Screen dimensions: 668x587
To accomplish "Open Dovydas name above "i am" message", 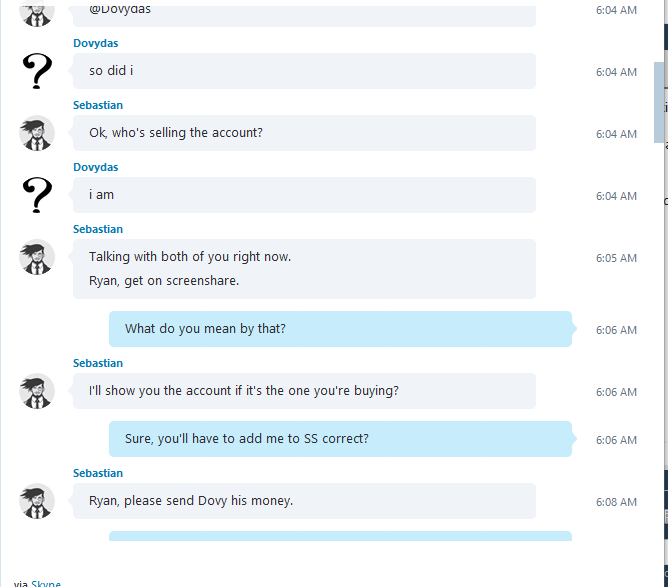I will tap(95, 167).
